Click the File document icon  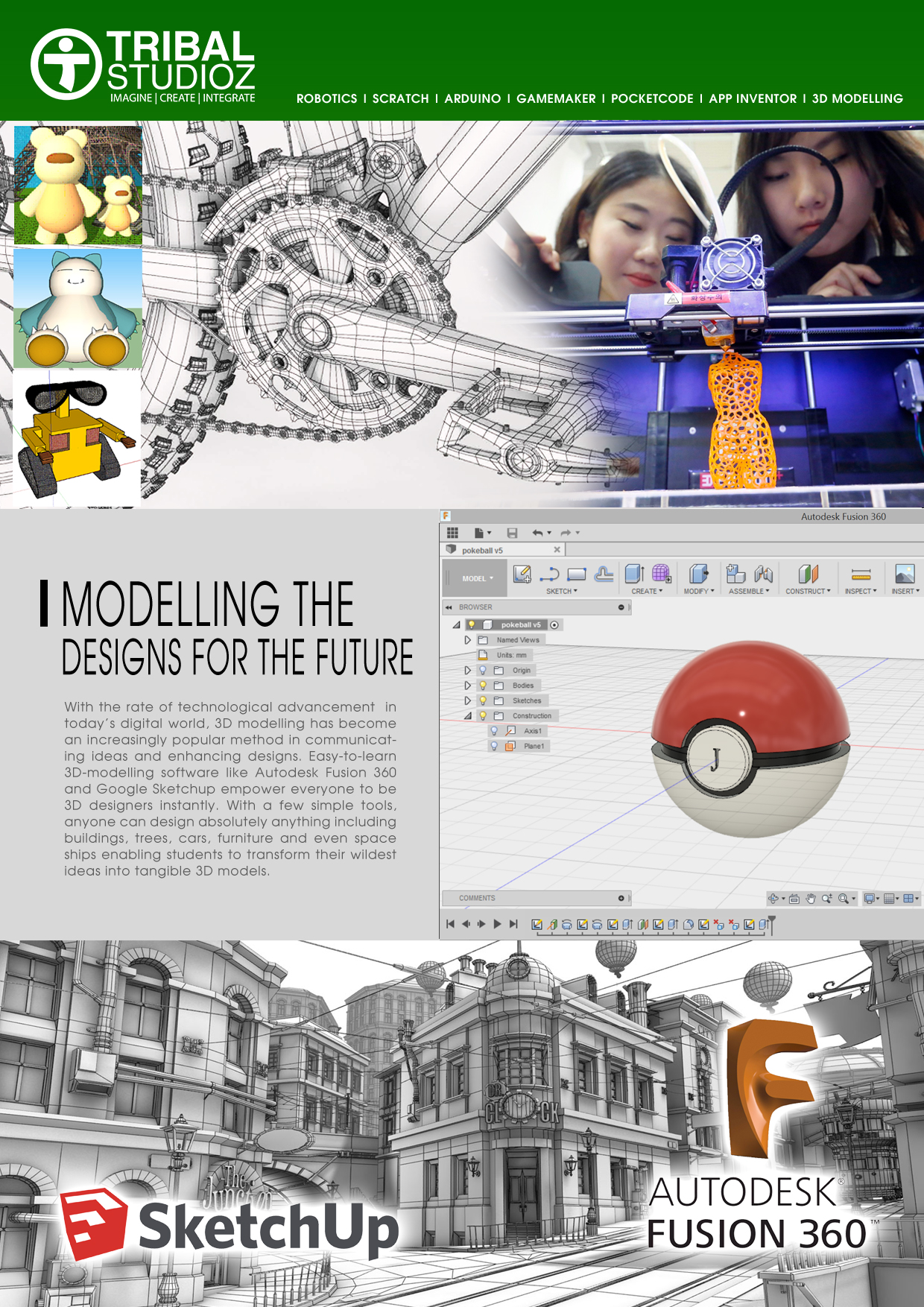coord(479,533)
